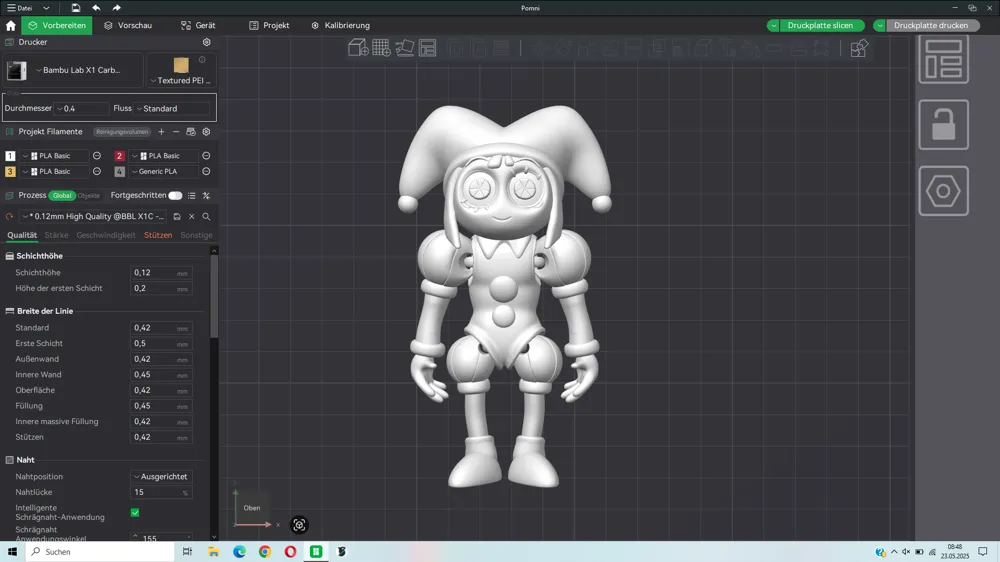Click the process settings list icon
Image resolution: width=1000 pixels, height=562 pixels.
(x=191, y=195)
